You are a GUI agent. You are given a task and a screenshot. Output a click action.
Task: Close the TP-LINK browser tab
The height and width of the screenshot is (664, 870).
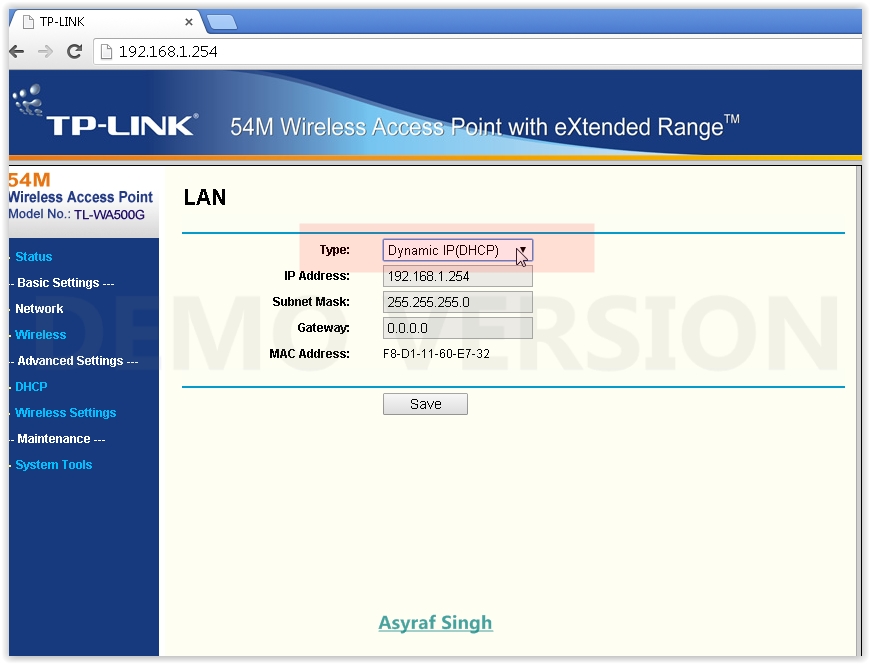[189, 22]
